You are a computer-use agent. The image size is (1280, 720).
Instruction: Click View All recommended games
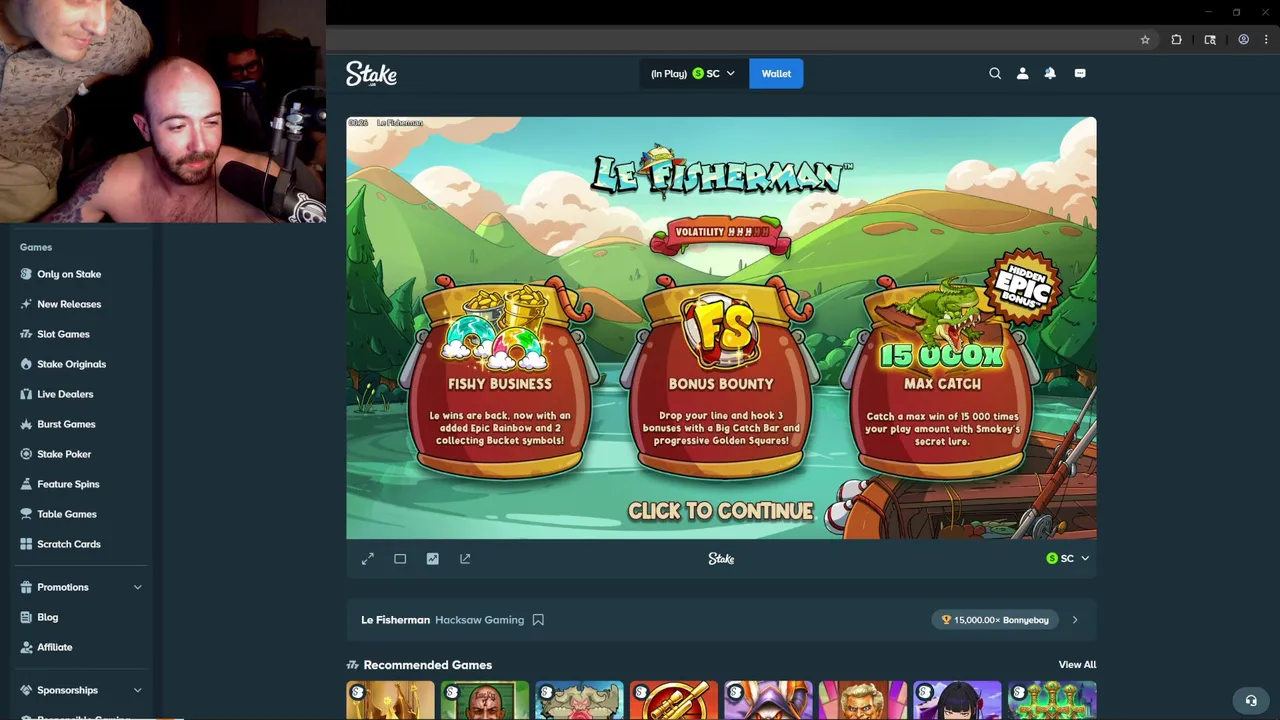[1077, 665]
